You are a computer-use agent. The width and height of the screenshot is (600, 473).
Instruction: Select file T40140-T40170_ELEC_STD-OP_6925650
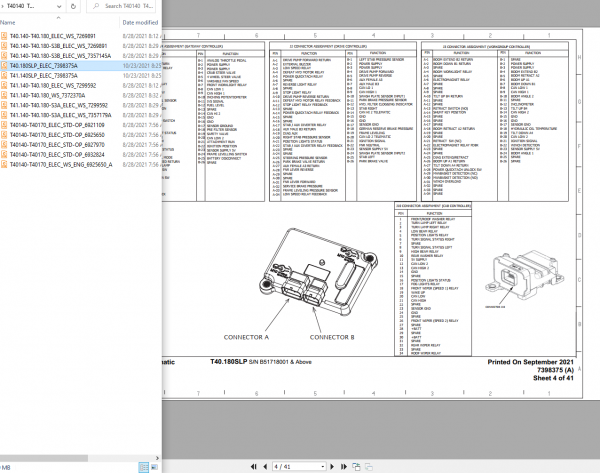coord(57,135)
